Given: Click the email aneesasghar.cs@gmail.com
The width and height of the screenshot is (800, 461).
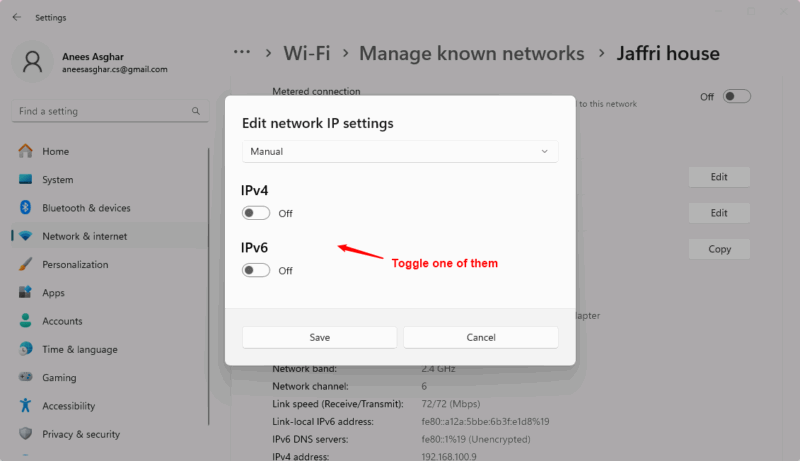Looking at the screenshot, I should [x=115, y=69].
